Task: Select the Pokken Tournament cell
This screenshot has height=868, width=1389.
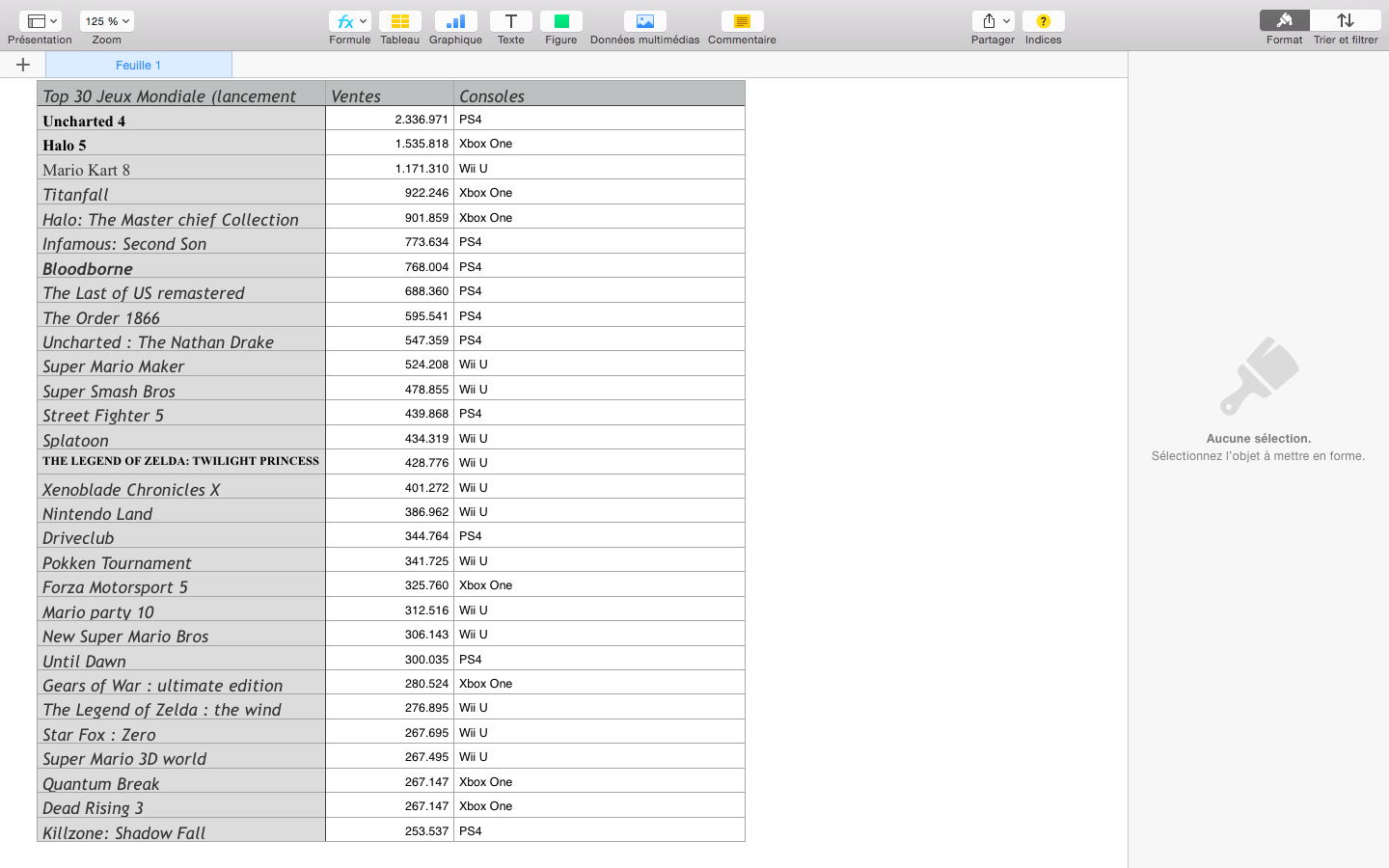Action: 181,560
